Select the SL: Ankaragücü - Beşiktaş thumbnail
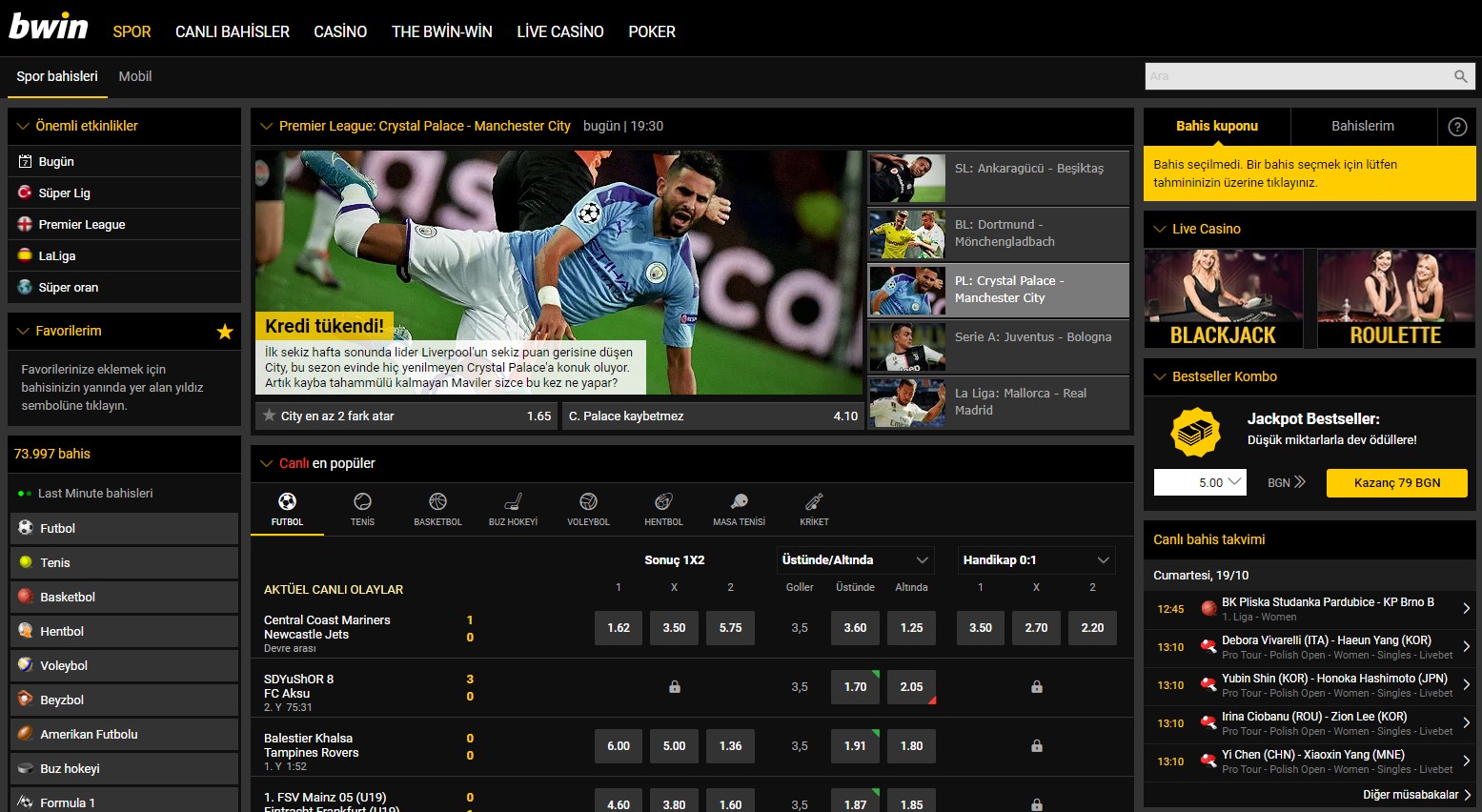The height and width of the screenshot is (812, 1482). [x=907, y=178]
